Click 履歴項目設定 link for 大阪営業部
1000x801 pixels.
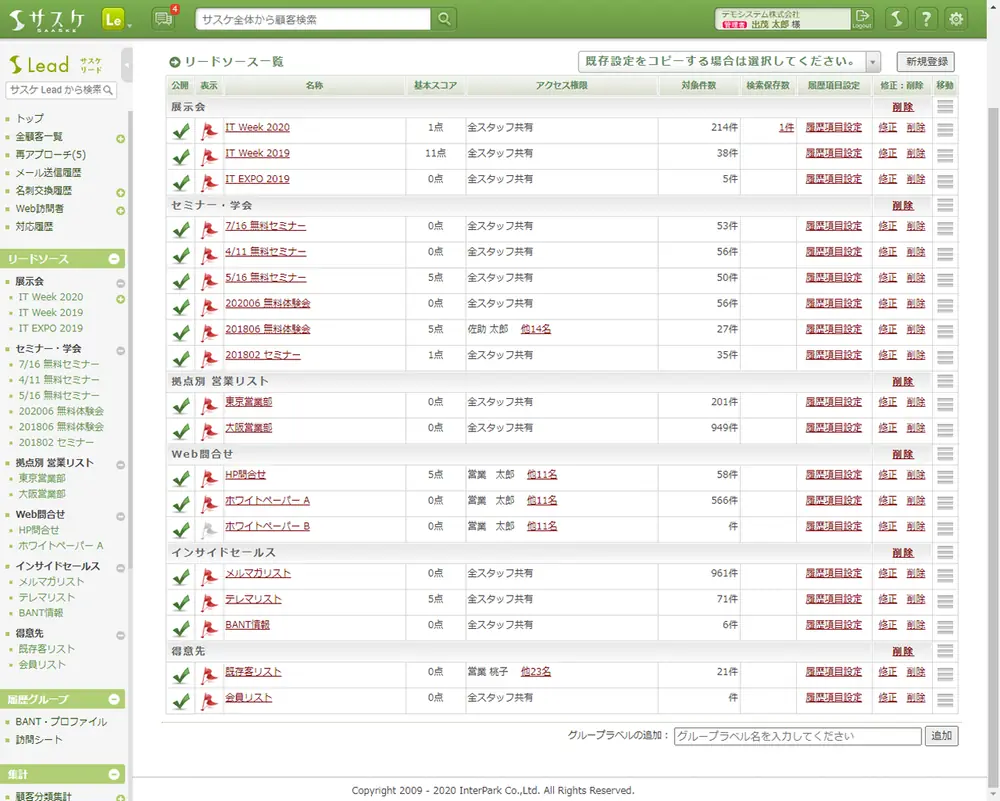pos(833,428)
